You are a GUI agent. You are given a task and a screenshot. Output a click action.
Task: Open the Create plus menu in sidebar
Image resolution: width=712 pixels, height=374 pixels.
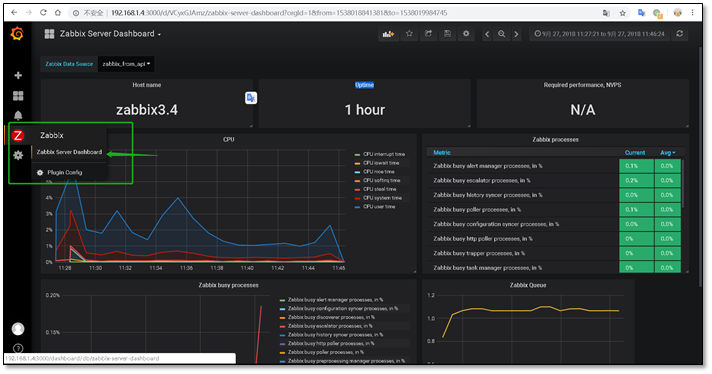tap(18, 75)
